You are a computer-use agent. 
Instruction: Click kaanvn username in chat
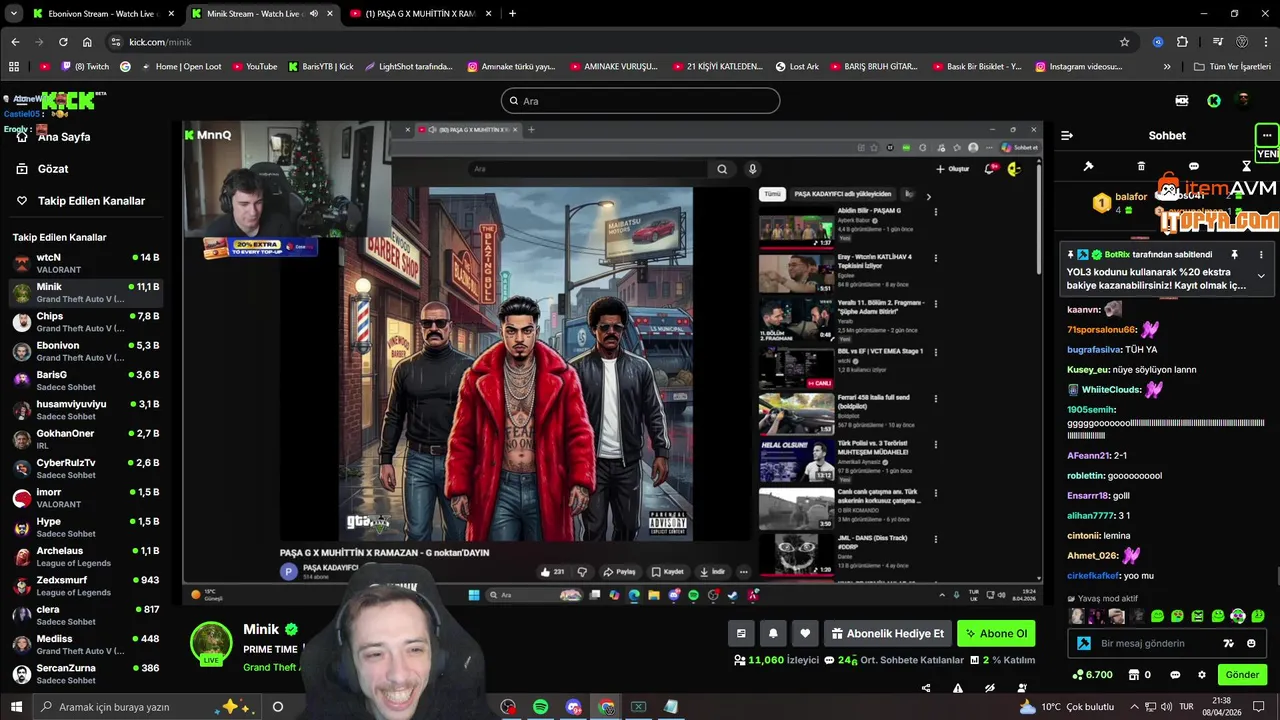point(1084,310)
